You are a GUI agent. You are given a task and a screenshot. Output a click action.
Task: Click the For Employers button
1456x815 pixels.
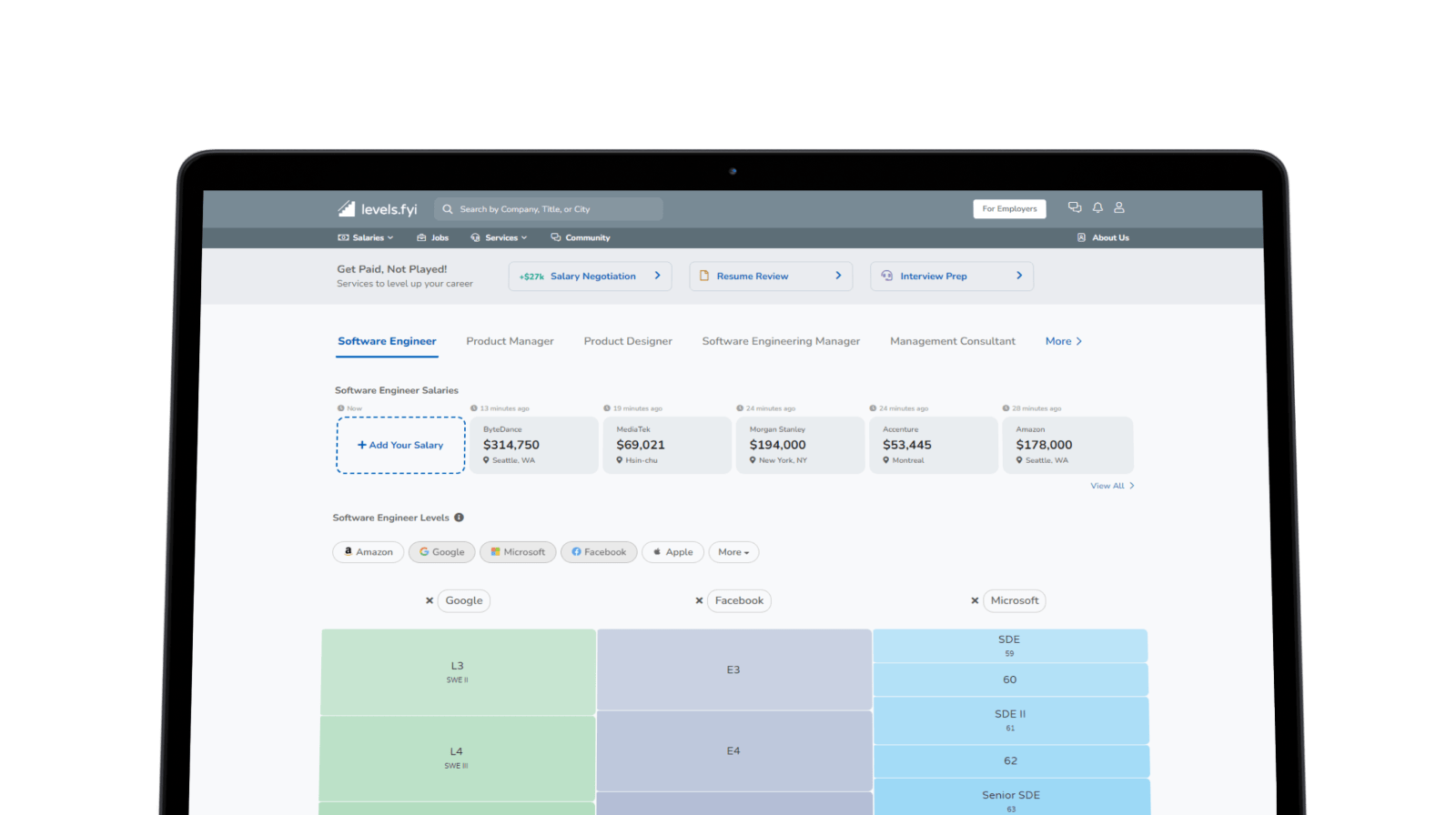click(x=1009, y=208)
